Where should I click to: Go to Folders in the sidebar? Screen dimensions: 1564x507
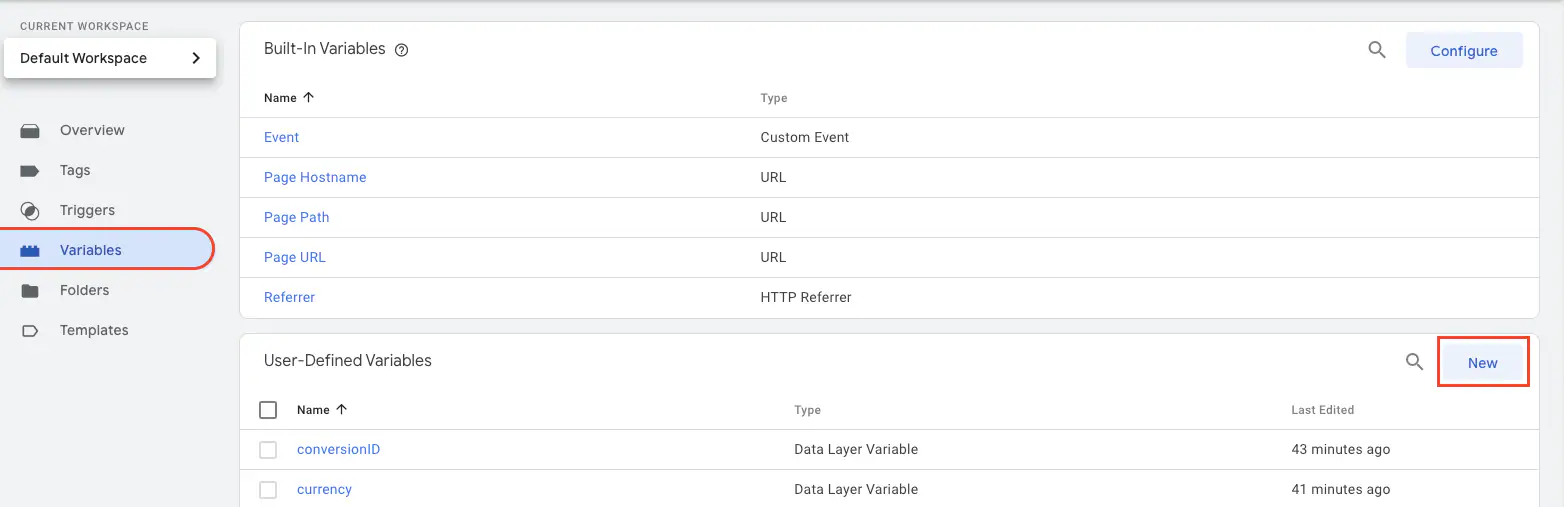pos(84,290)
